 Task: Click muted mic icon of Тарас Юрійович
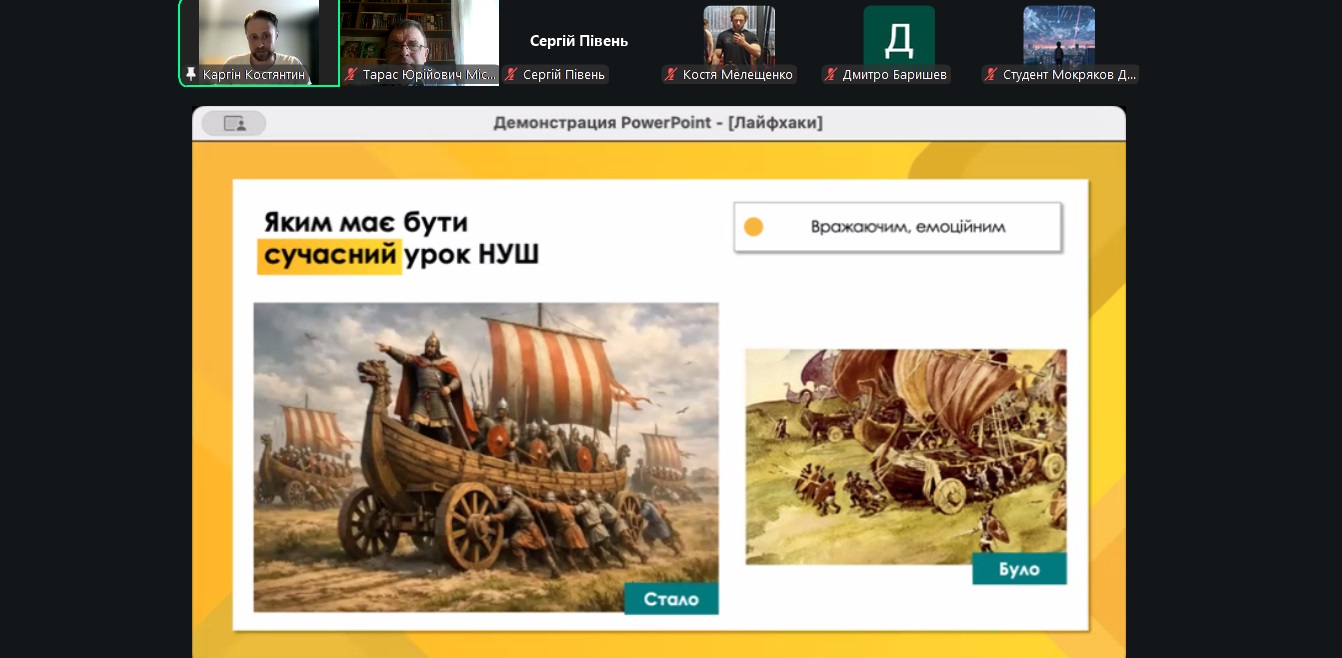(x=351, y=75)
